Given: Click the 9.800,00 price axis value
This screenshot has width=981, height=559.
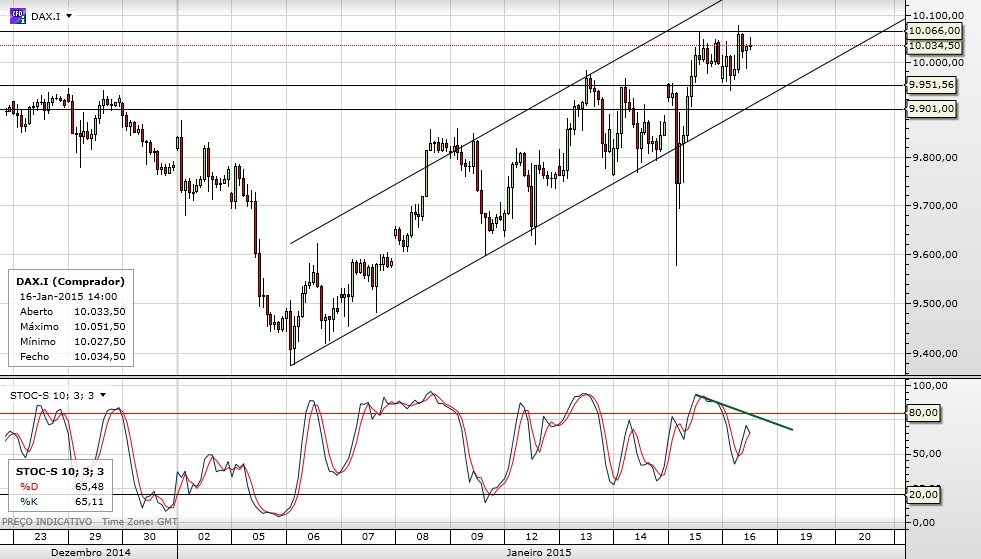Looking at the screenshot, I should (x=935, y=157).
